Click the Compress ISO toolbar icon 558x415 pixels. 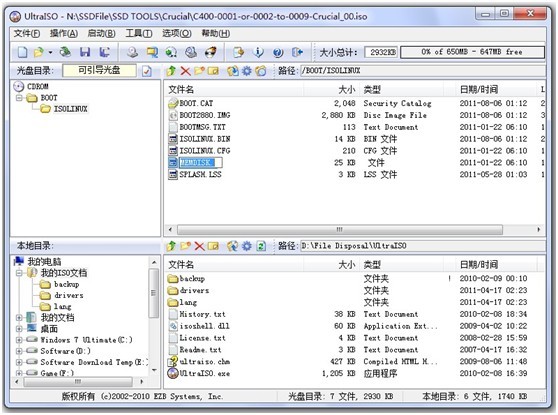152,52
